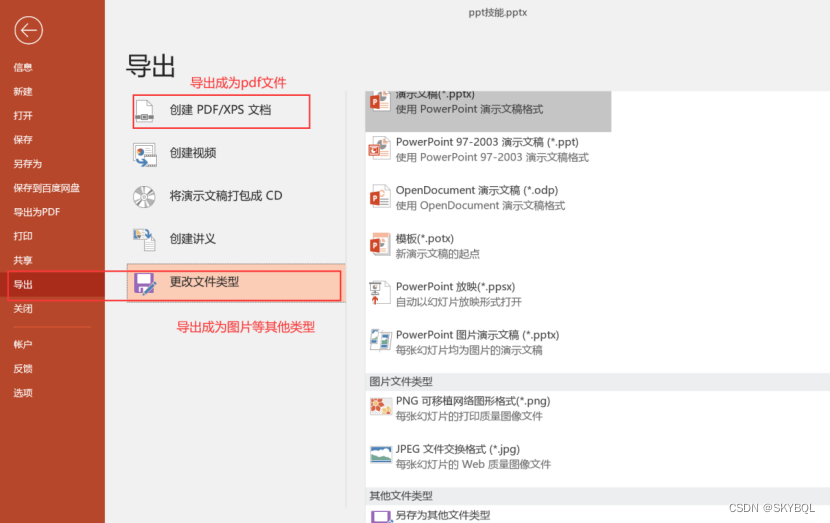
Task: Click the purple floppy change-file-type icon
Action: pos(145,283)
